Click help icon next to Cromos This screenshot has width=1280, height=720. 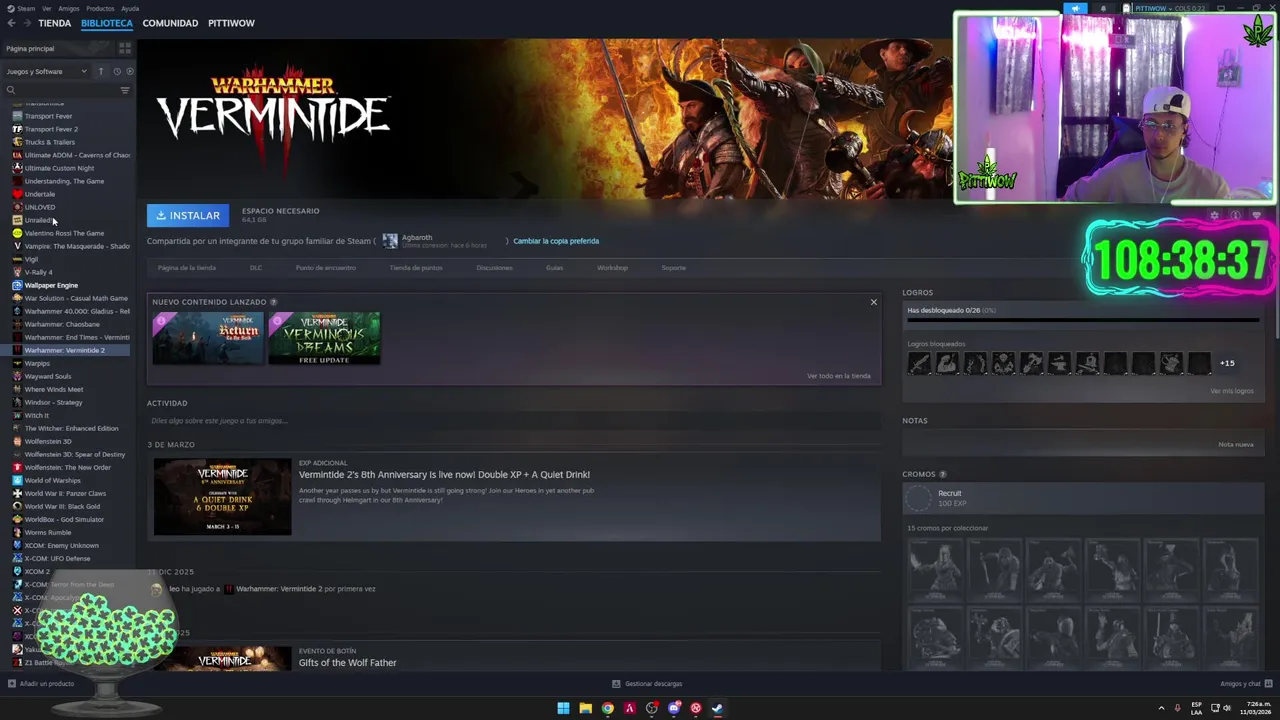pyautogui.click(x=942, y=474)
